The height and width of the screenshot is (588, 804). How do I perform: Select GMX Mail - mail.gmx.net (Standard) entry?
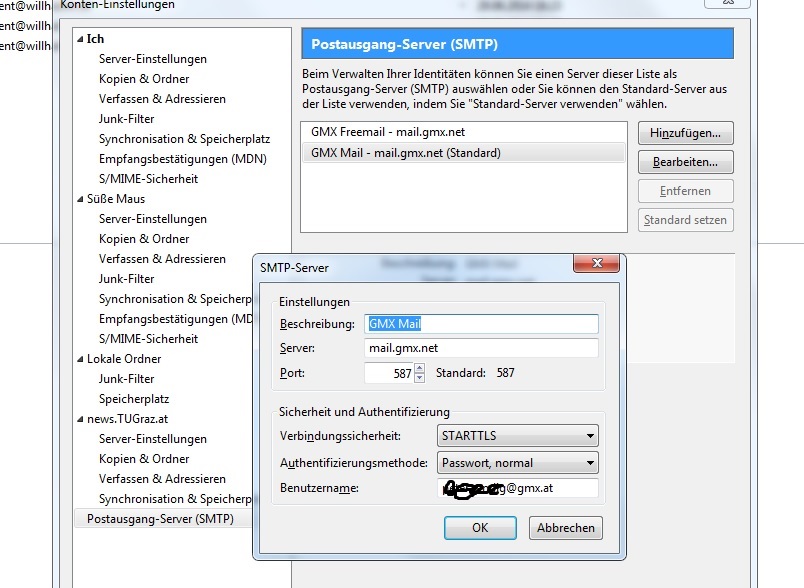pyautogui.click(x=464, y=153)
